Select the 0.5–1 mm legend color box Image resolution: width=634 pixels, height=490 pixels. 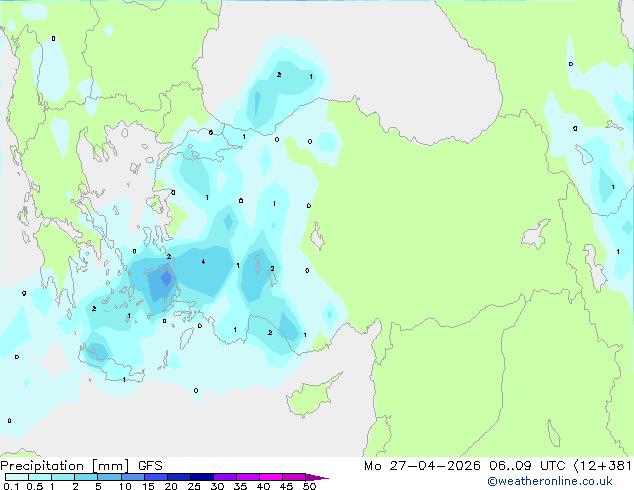[40, 477]
